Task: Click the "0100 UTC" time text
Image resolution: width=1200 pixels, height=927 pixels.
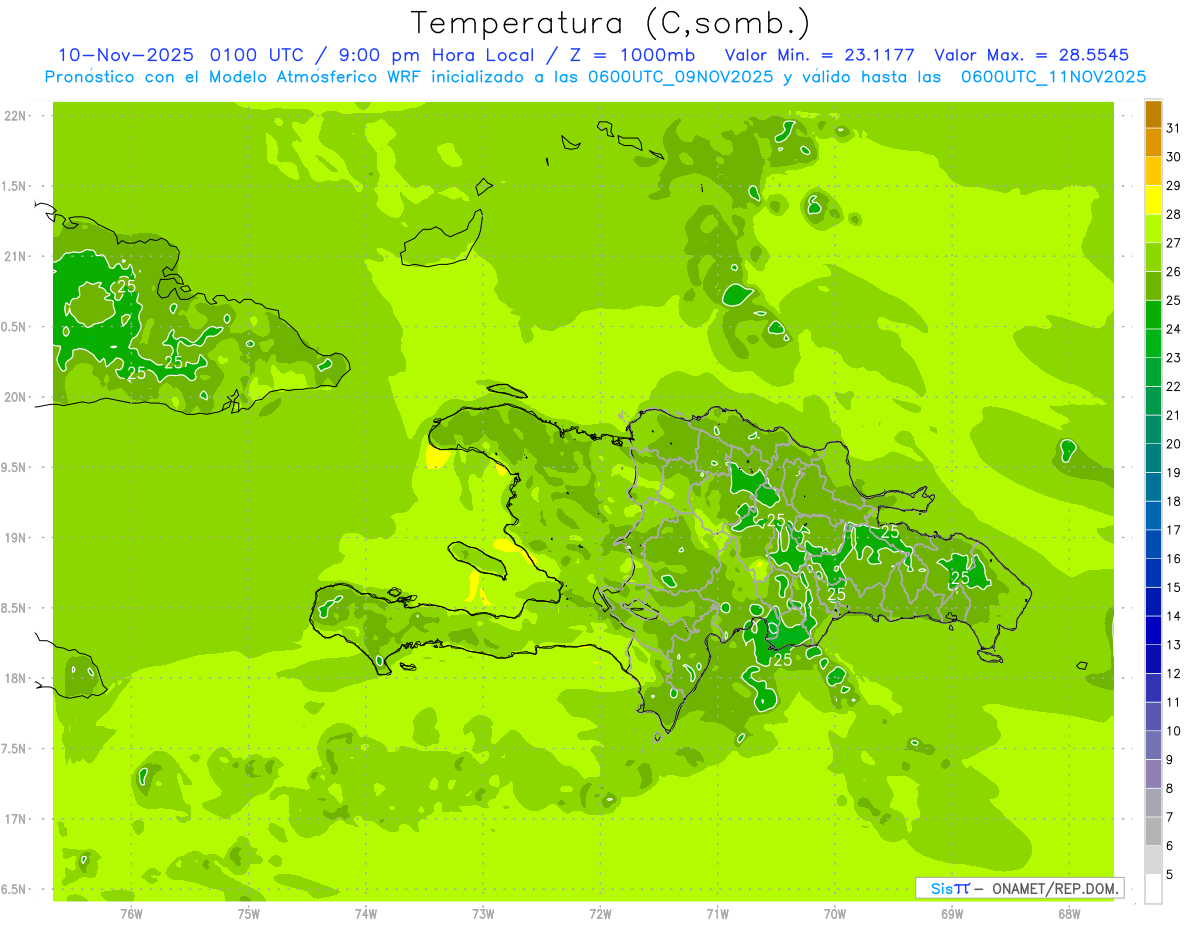Action: [x=258, y=55]
